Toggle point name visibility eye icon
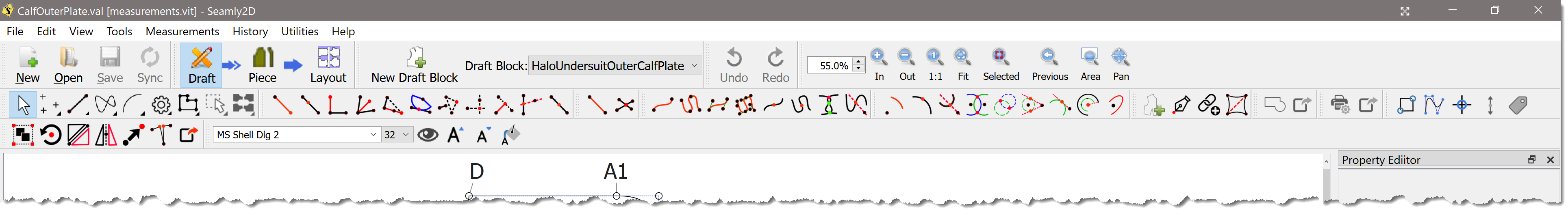The width and height of the screenshot is (1568, 215). click(428, 135)
